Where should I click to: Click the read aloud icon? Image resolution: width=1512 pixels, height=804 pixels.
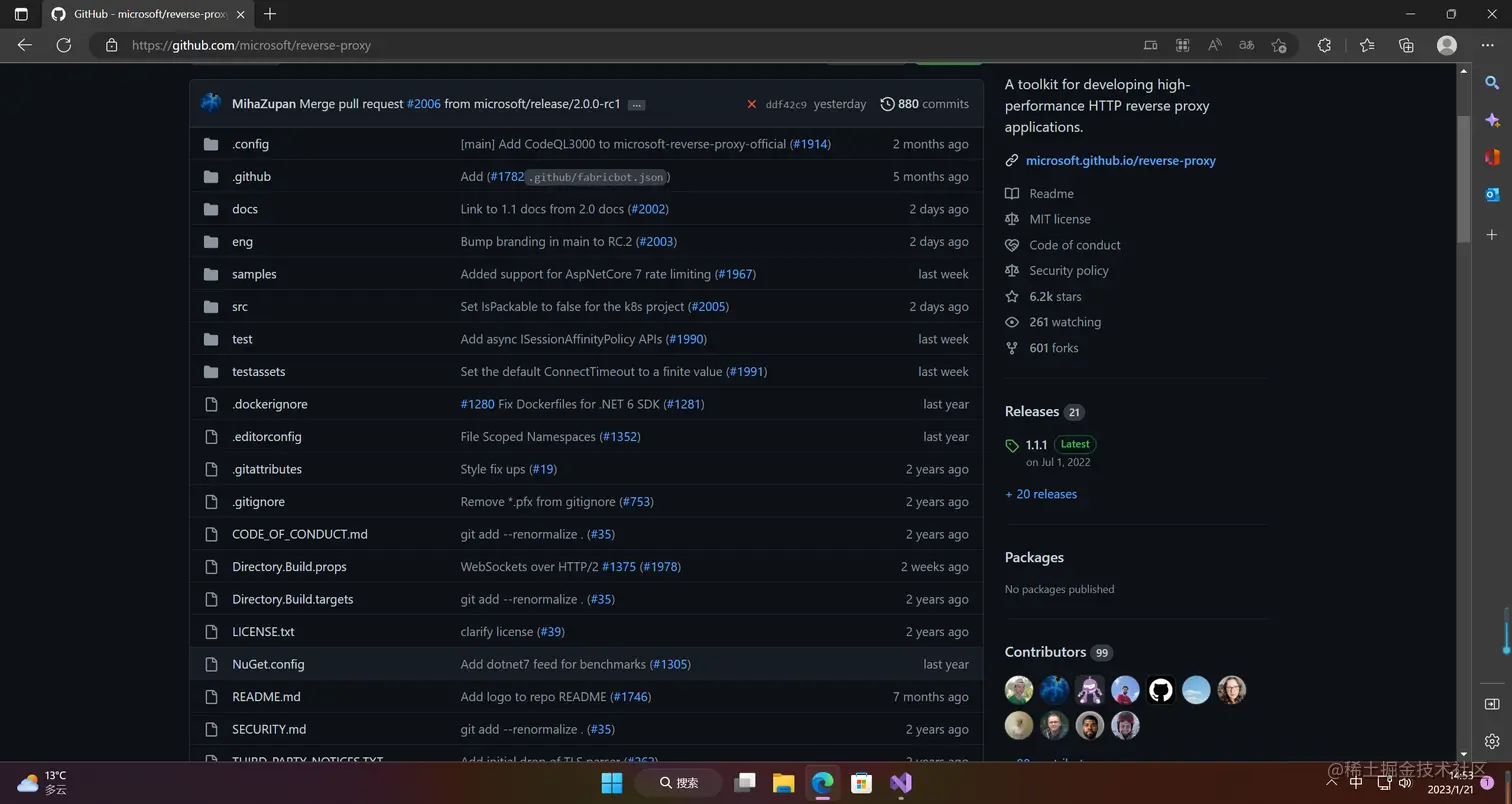pyautogui.click(x=1215, y=45)
